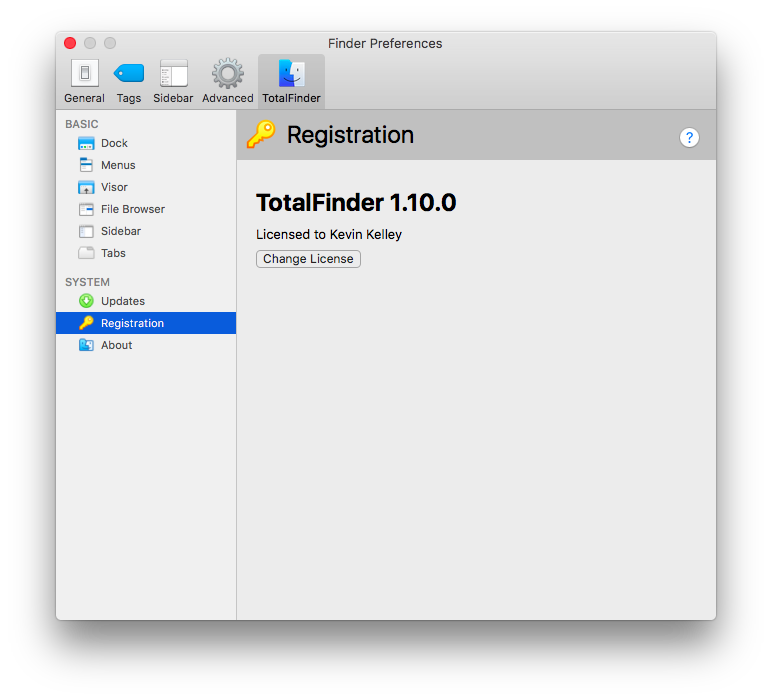The image size is (772, 700).
Task: Click the 'Licensed to Kevin Kelley' text
Action: pos(329,234)
